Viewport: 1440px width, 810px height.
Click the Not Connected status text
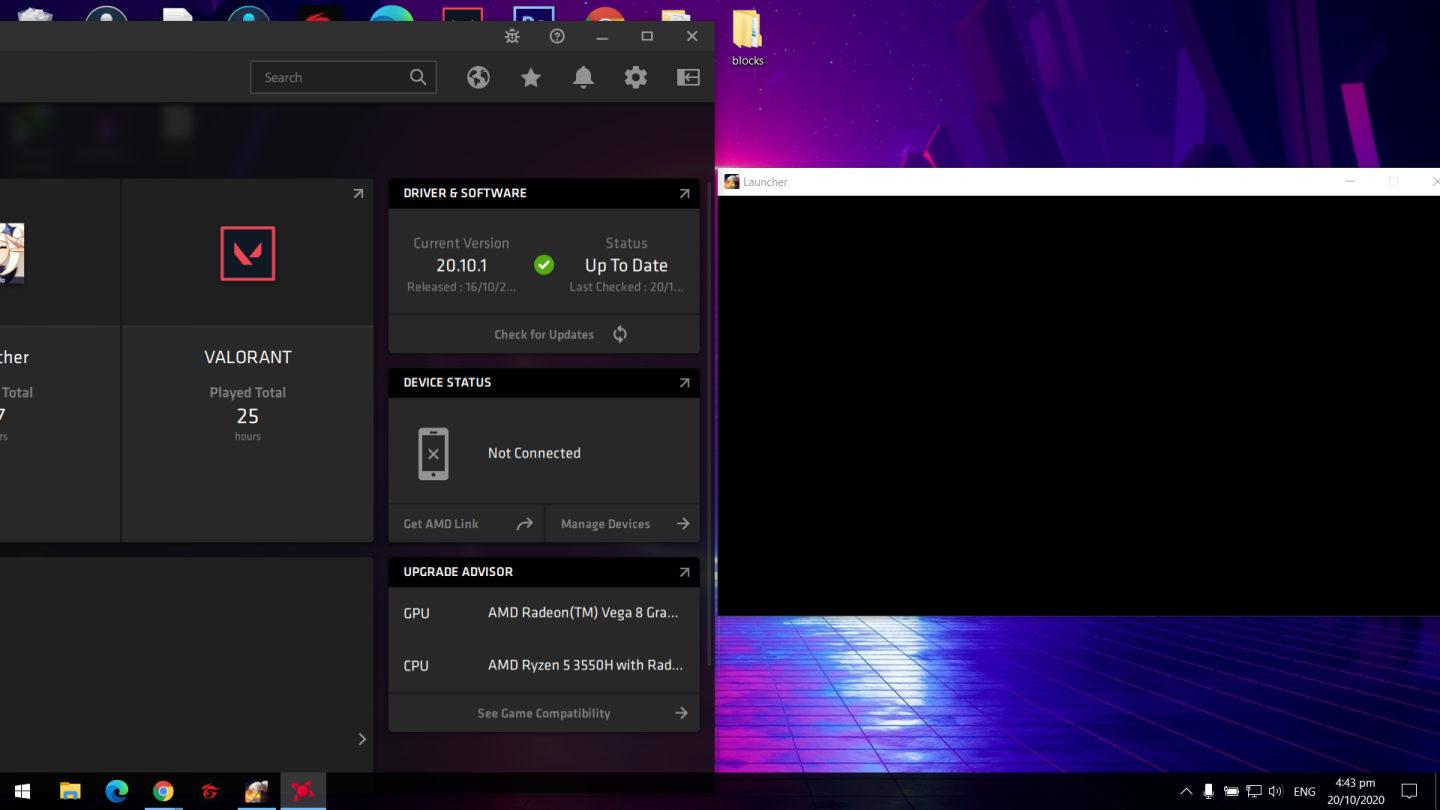(534, 453)
